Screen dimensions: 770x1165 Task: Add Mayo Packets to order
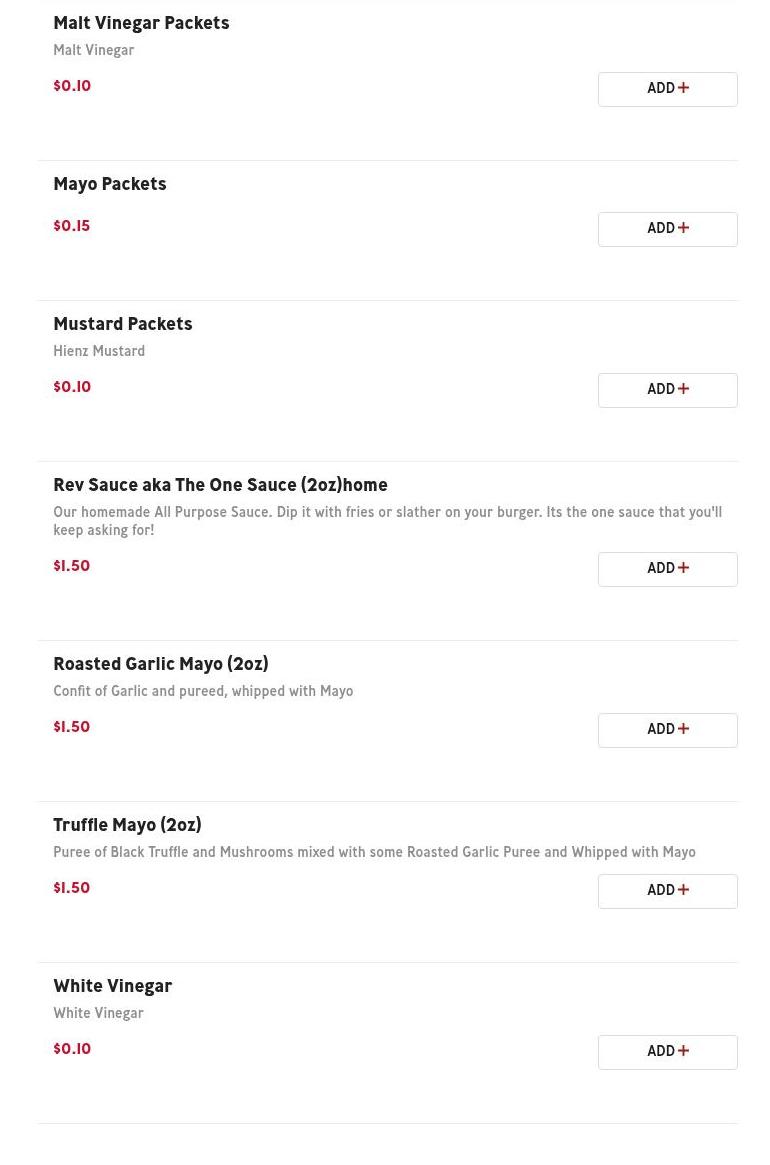[x=667, y=229]
